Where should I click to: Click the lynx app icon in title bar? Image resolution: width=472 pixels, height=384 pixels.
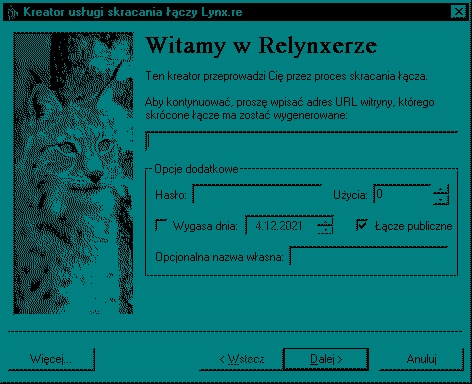tap(13, 13)
